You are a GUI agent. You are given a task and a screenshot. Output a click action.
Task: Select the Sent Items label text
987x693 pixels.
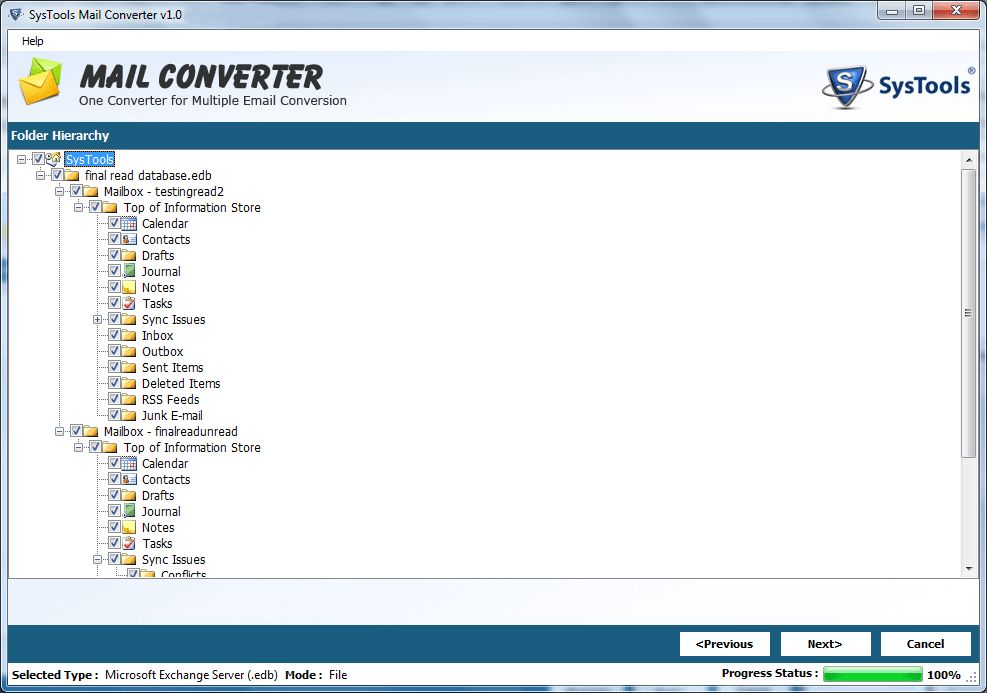tap(172, 368)
